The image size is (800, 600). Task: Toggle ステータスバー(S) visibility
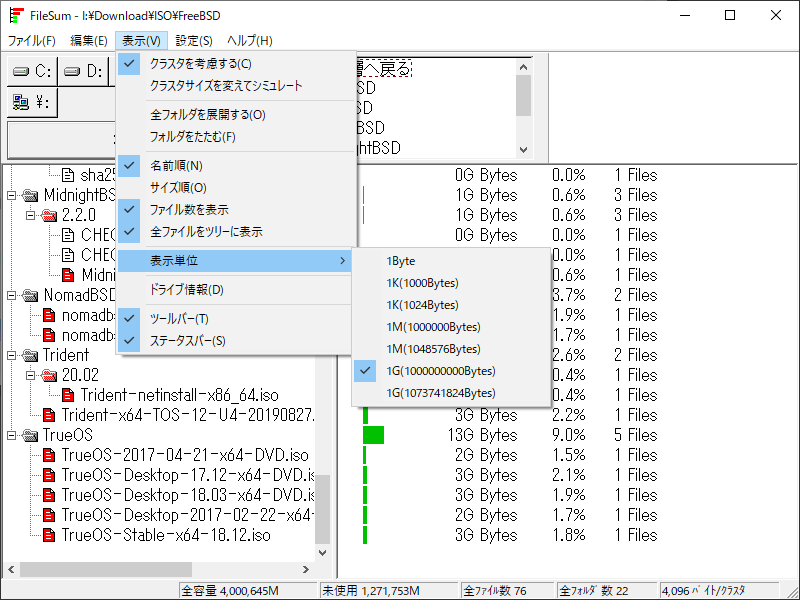coord(236,341)
